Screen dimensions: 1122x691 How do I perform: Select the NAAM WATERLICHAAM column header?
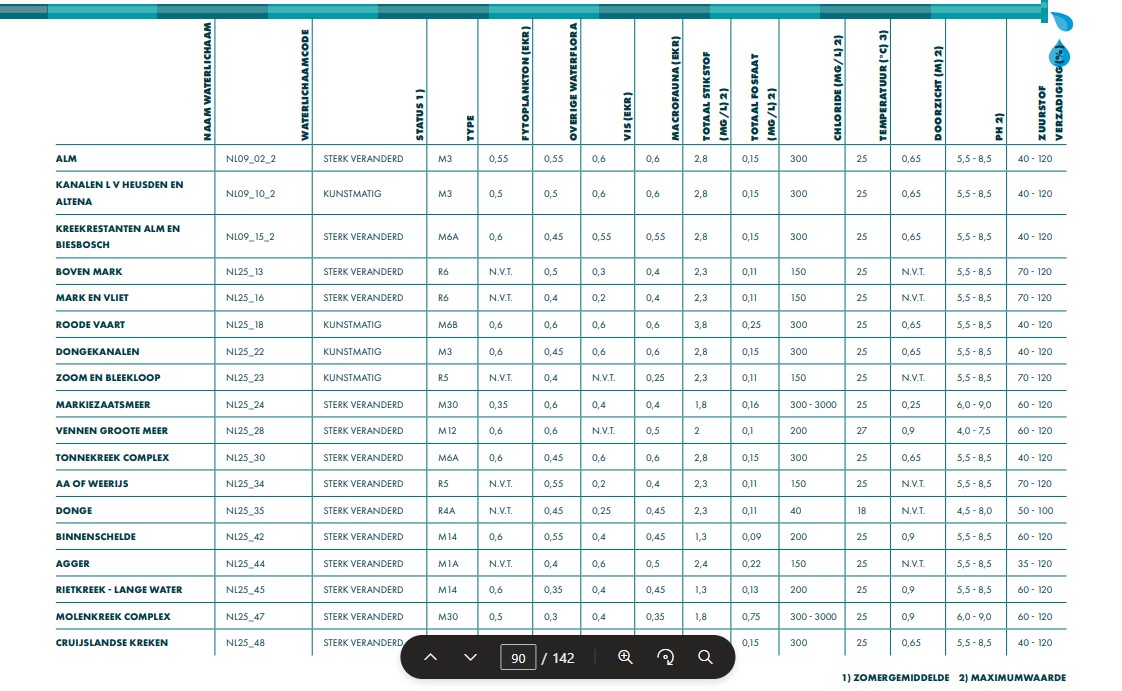point(207,80)
